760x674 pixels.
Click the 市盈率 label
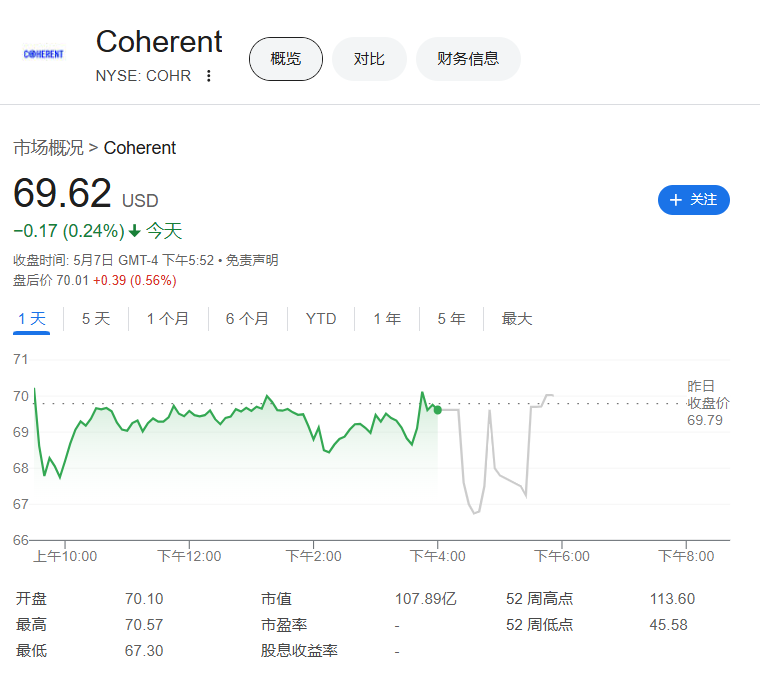point(284,625)
